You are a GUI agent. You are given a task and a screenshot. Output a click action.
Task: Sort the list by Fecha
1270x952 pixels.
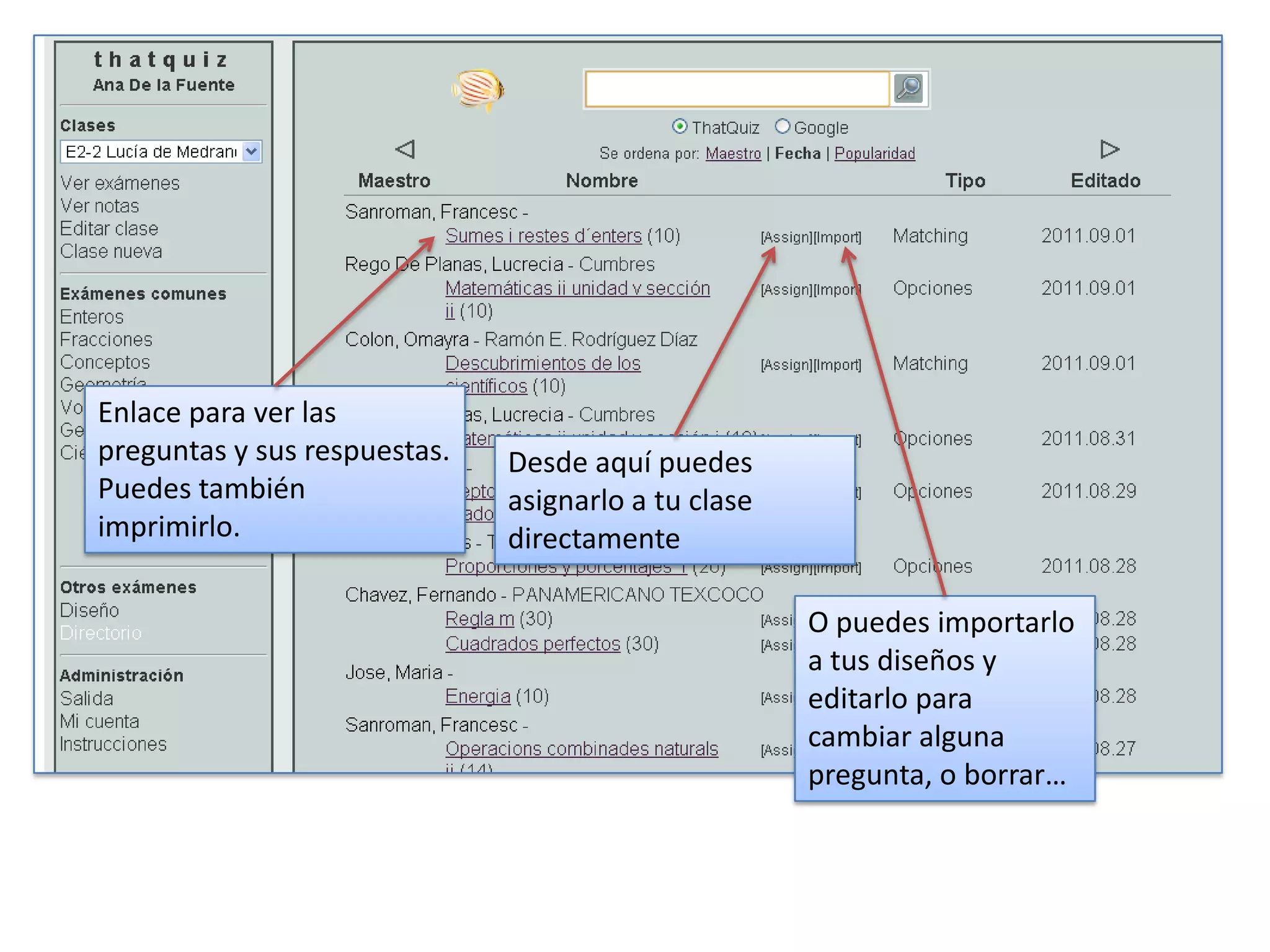pos(797,153)
